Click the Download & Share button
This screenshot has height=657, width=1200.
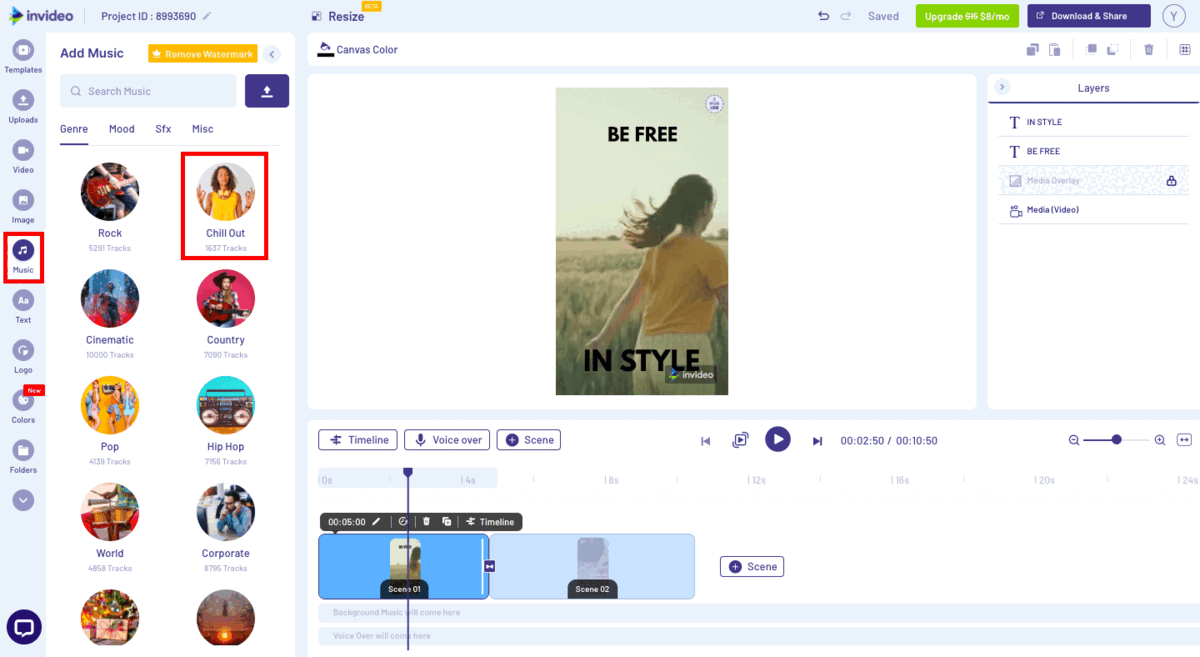(1088, 16)
